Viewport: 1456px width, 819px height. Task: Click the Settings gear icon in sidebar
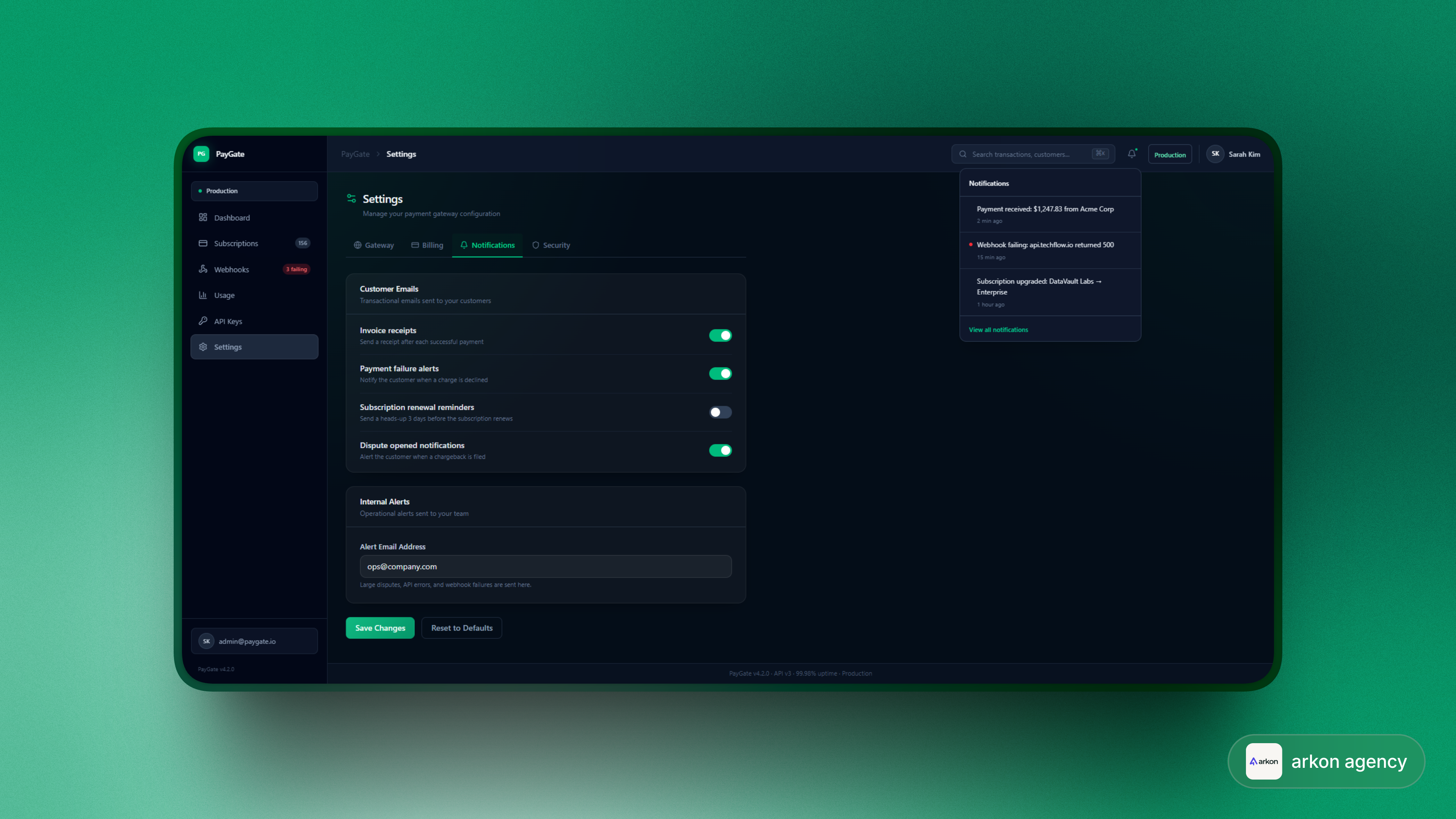coord(203,347)
